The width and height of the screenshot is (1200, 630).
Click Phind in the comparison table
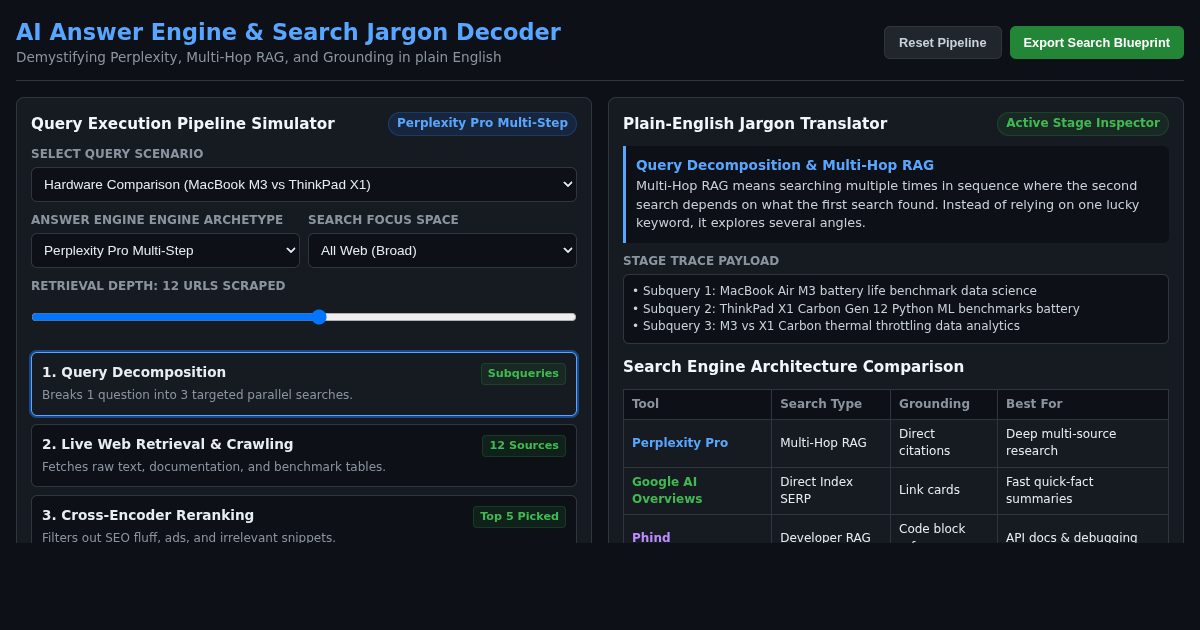[x=651, y=537]
